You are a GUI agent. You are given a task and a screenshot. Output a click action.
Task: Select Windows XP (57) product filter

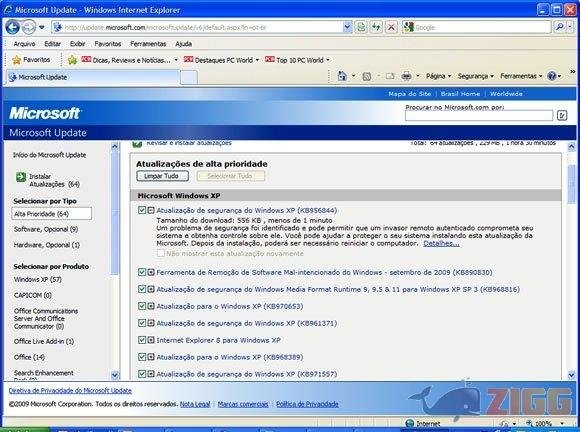(x=38, y=280)
